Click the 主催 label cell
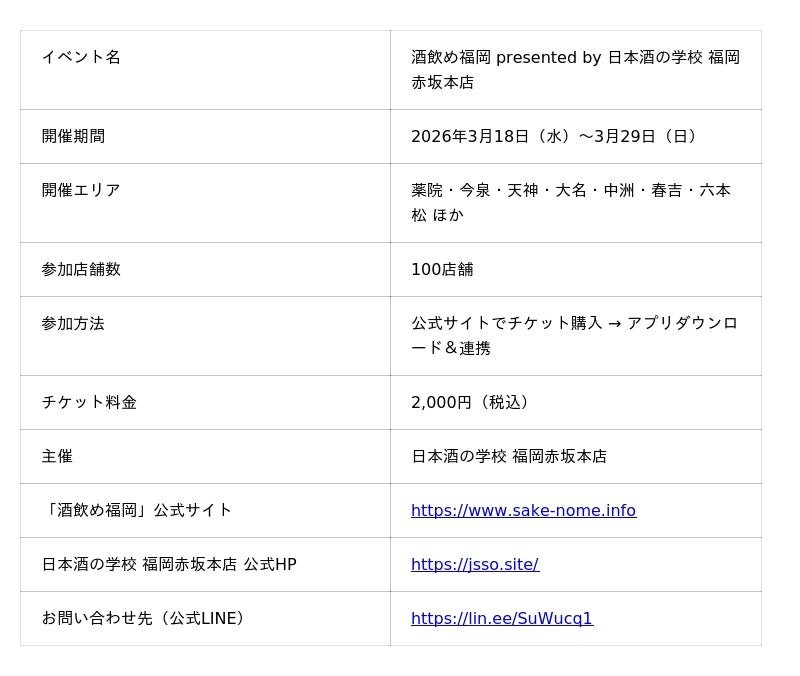Viewport: 800px width, 676px height. coord(57,456)
